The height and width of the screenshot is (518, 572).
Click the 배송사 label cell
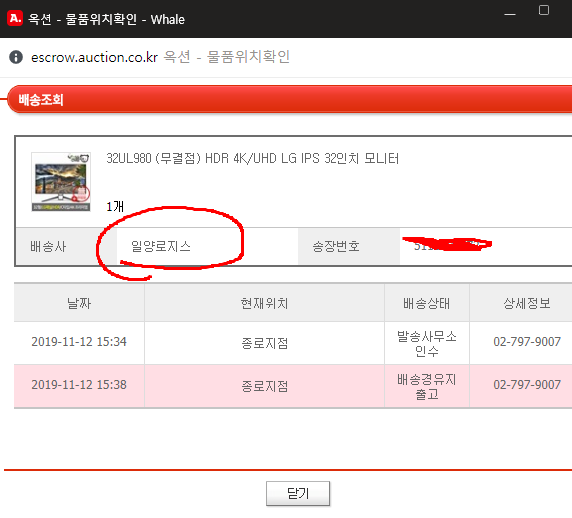[x=67, y=246]
